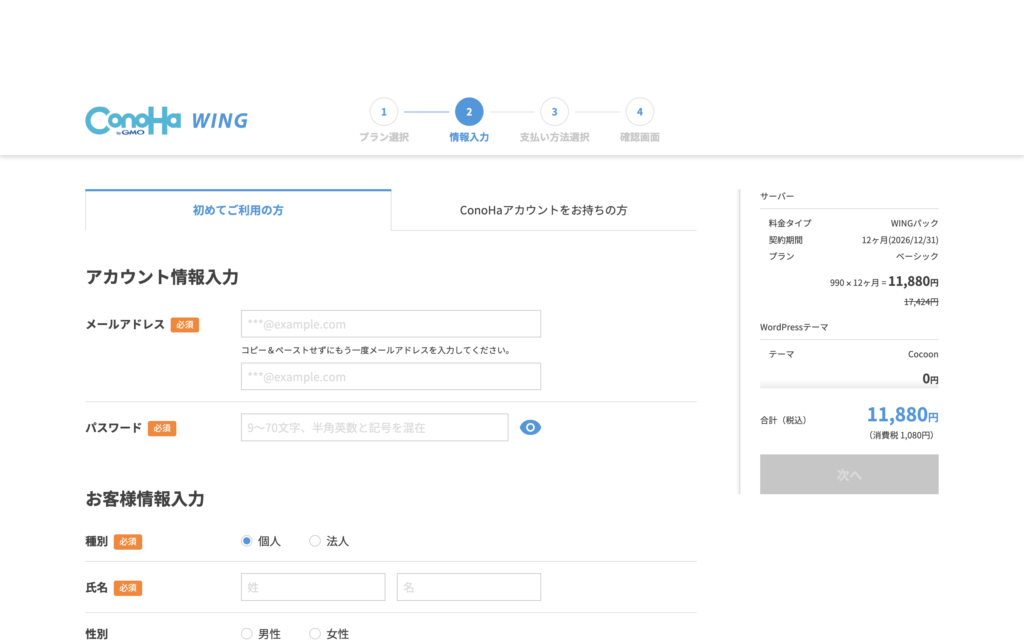Click the Cocoon WordPress theme entry
1024x640 pixels.
922,354
